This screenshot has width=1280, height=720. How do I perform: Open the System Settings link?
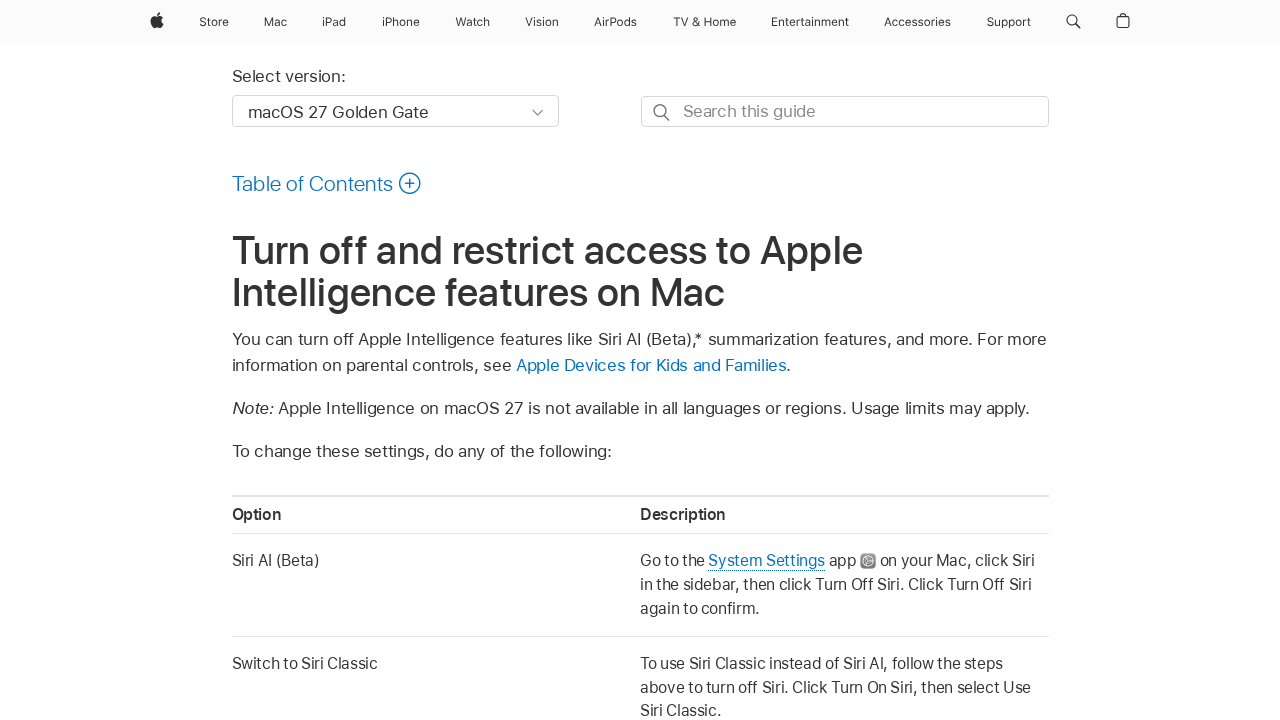tap(766, 560)
